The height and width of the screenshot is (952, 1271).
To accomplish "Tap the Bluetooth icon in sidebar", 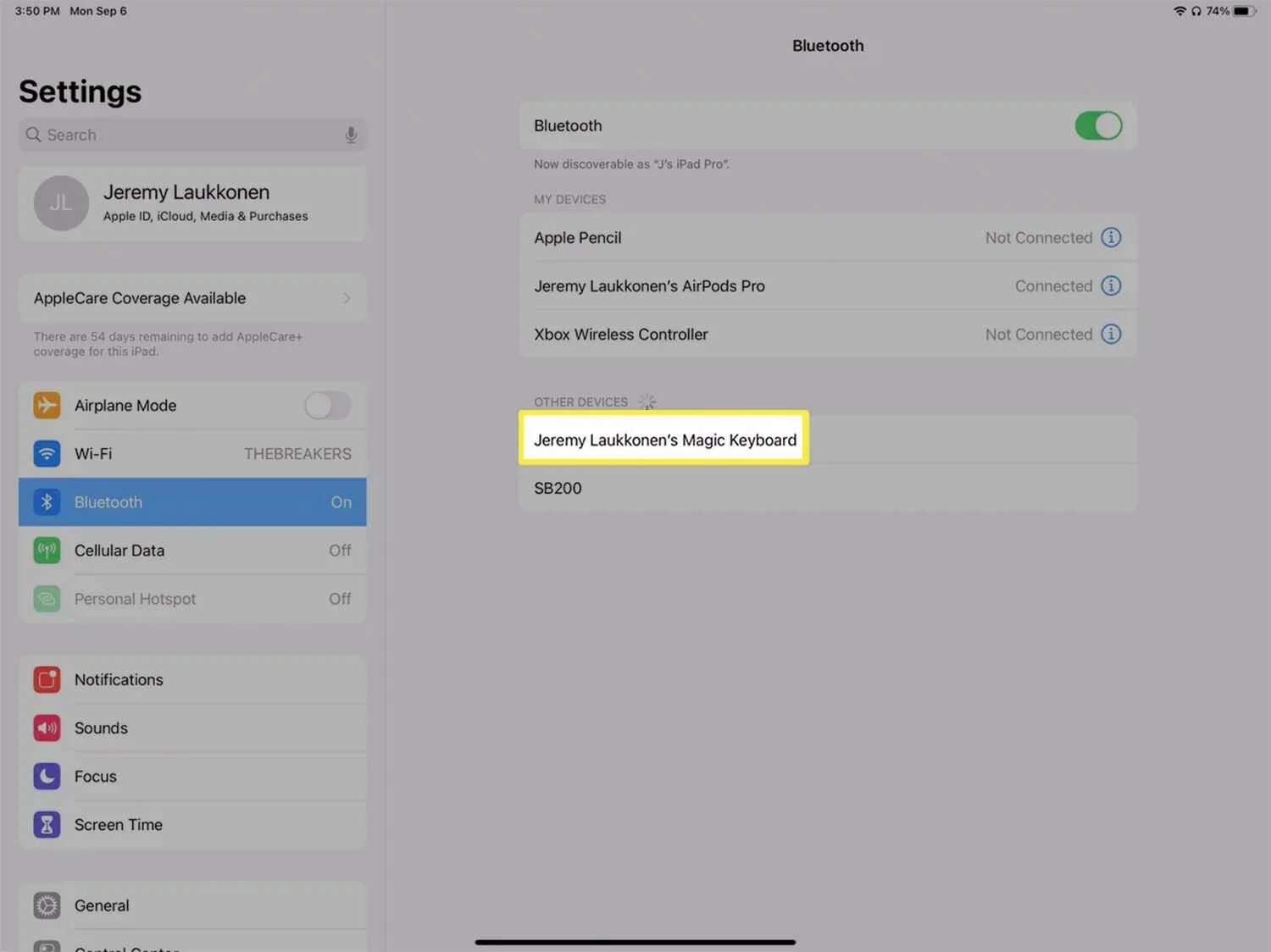I will point(47,501).
